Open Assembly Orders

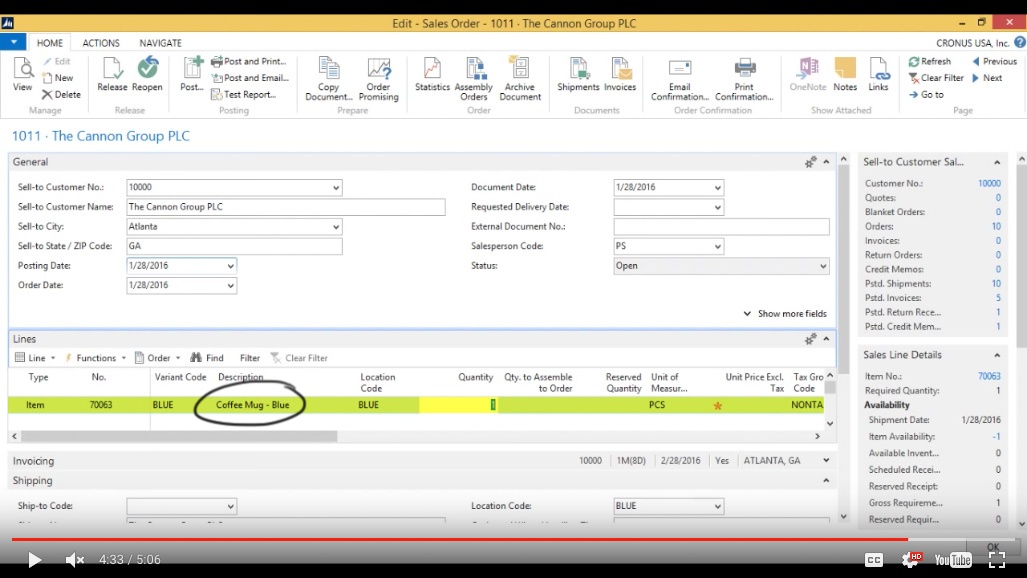pyautogui.click(x=474, y=79)
